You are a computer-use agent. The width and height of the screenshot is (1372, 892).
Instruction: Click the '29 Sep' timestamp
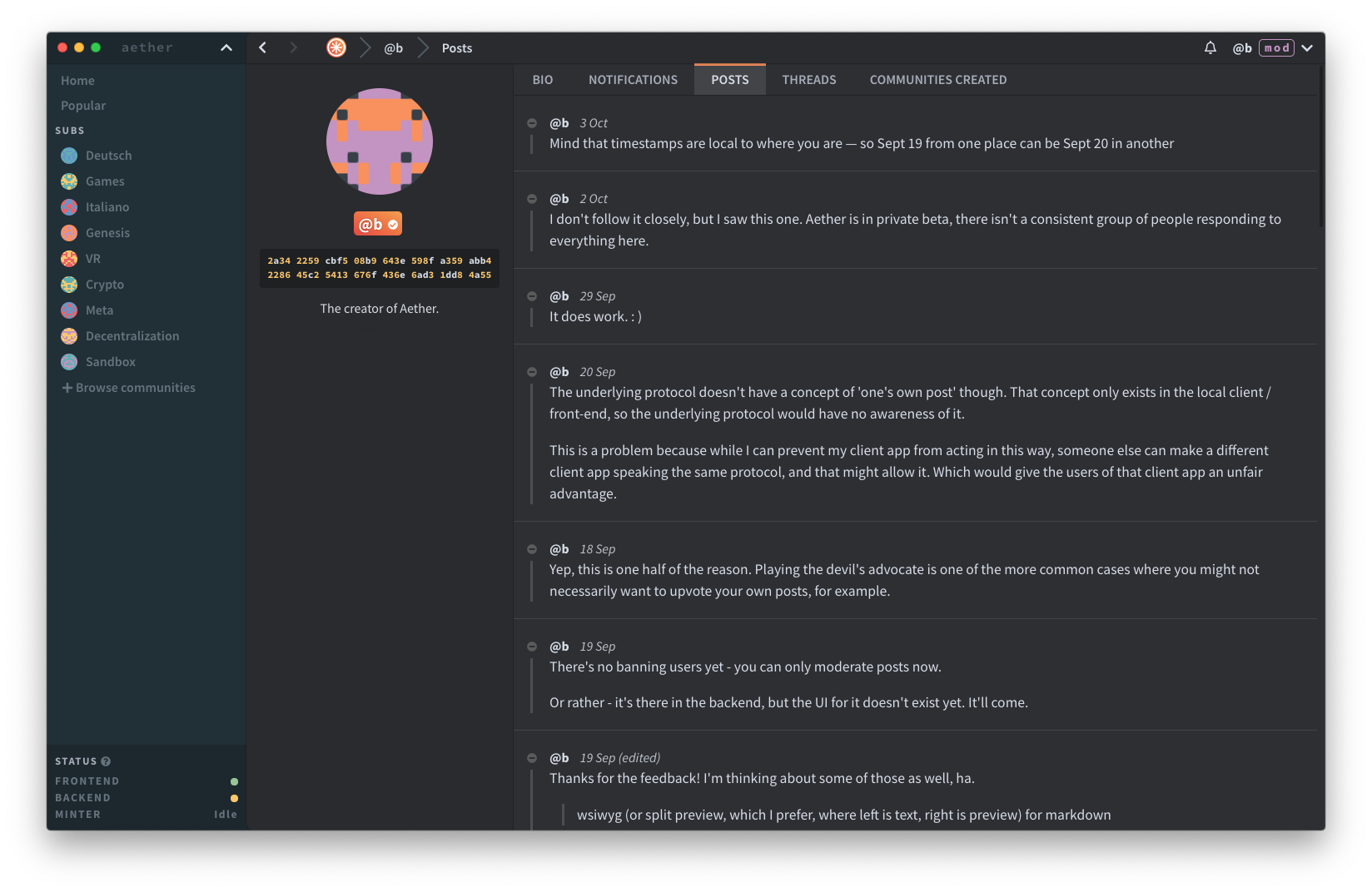598,296
